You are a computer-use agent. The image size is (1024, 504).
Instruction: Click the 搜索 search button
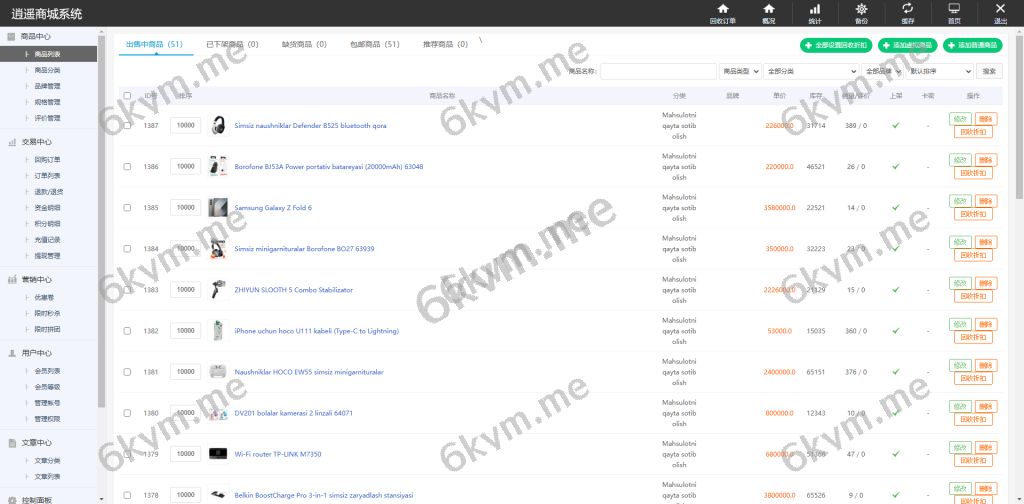[x=989, y=71]
